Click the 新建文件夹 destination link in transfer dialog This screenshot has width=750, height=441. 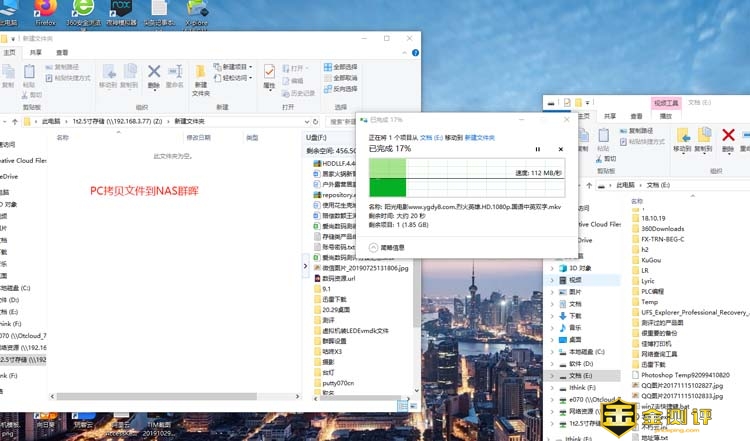[x=479, y=137]
